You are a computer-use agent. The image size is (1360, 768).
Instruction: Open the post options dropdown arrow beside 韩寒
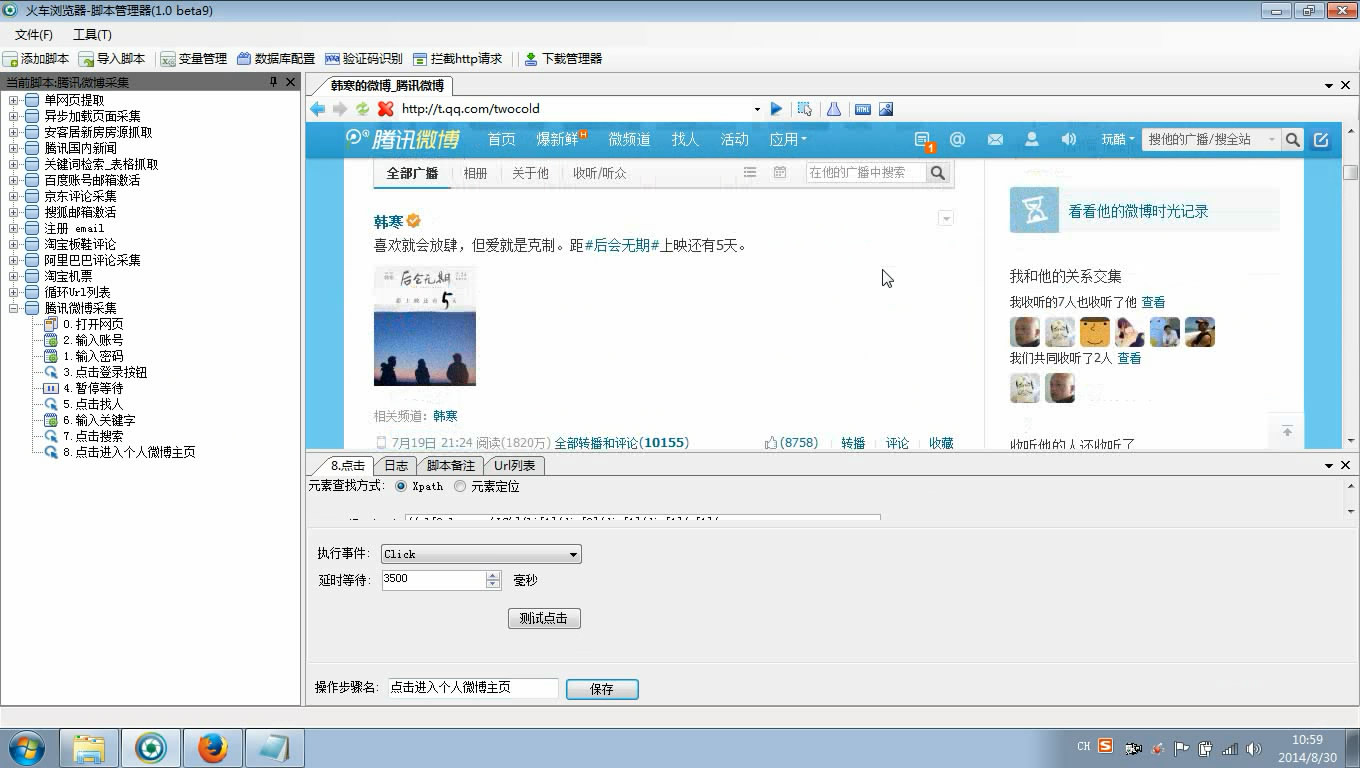(x=946, y=218)
